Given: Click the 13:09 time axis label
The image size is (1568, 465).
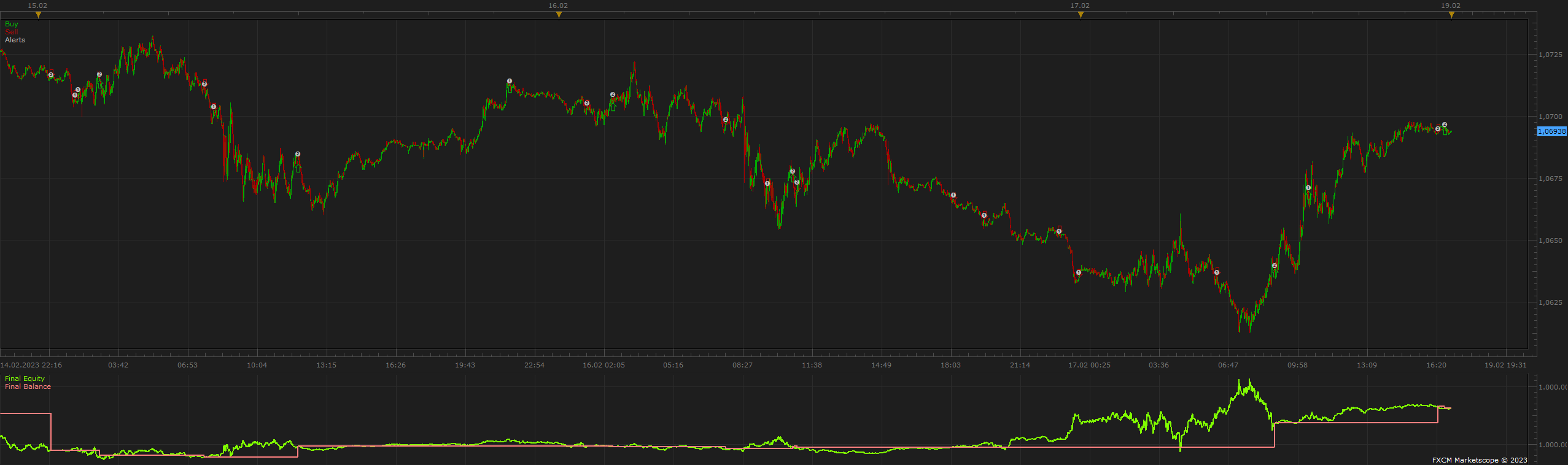Looking at the screenshot, I should [1367, 365].
